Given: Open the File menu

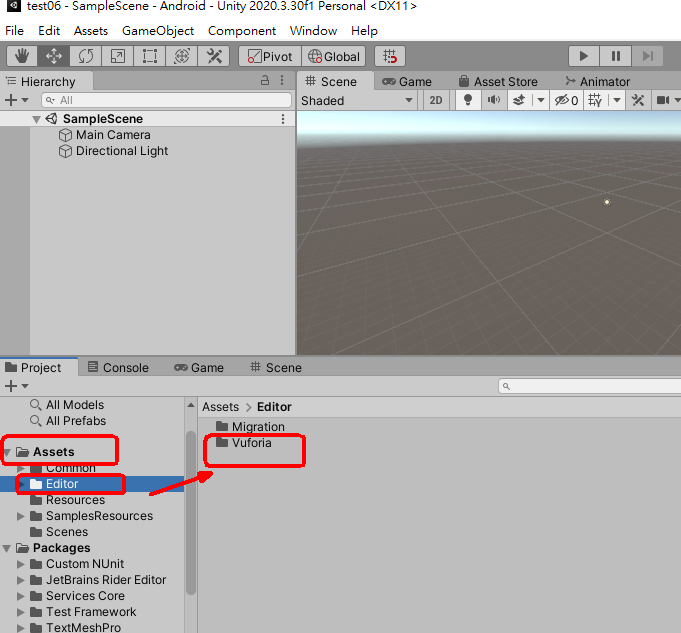Looking at the screenshot, I should point(14,31).
